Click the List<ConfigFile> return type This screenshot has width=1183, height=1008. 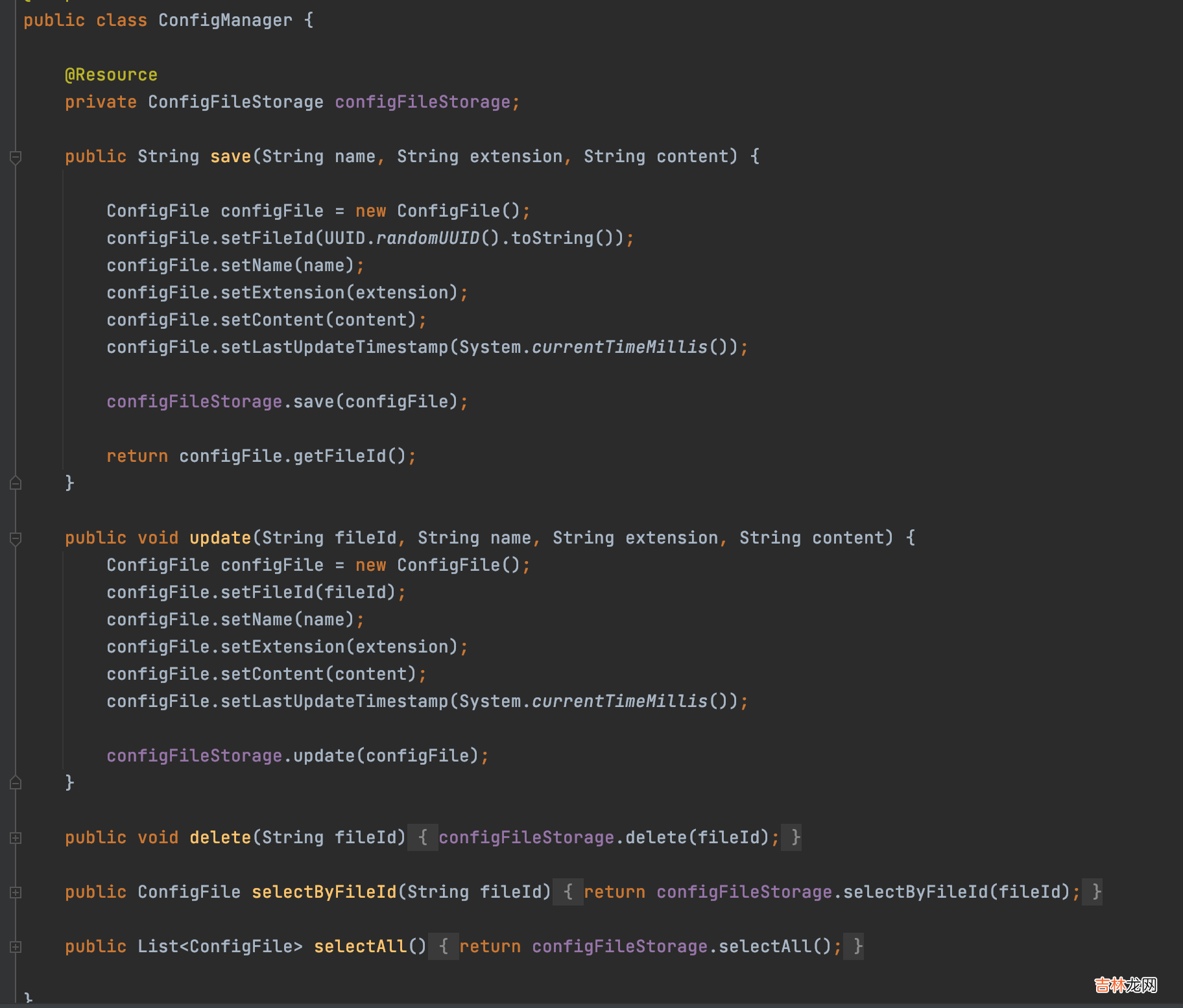220,947
